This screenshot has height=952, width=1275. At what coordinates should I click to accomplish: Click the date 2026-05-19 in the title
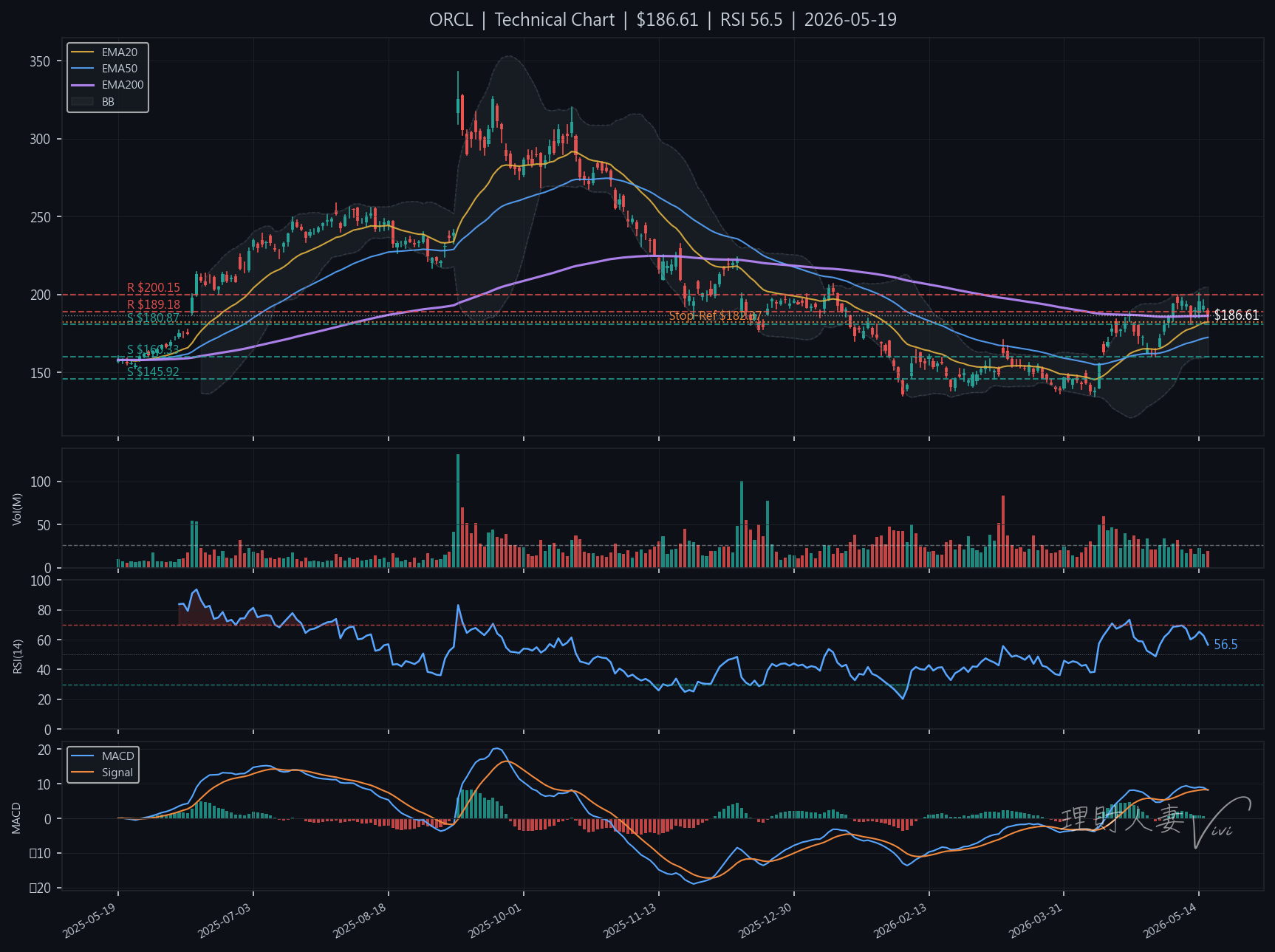[850, 20]
